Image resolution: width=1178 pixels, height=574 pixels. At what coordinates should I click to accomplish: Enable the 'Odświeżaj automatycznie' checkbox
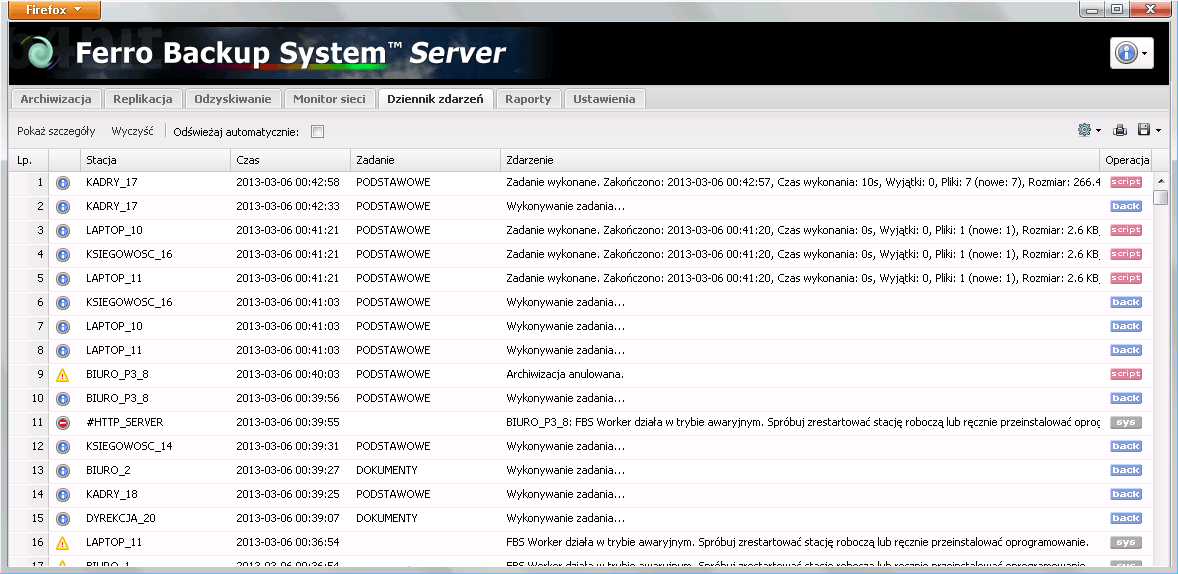pos(317,131)
